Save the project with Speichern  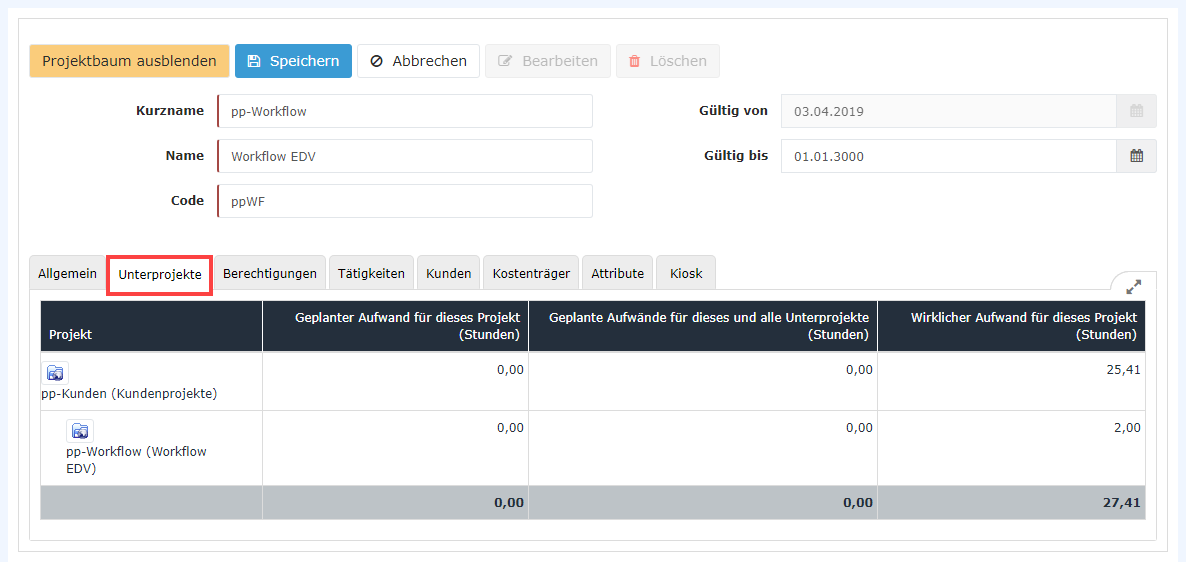coord(293,61)
